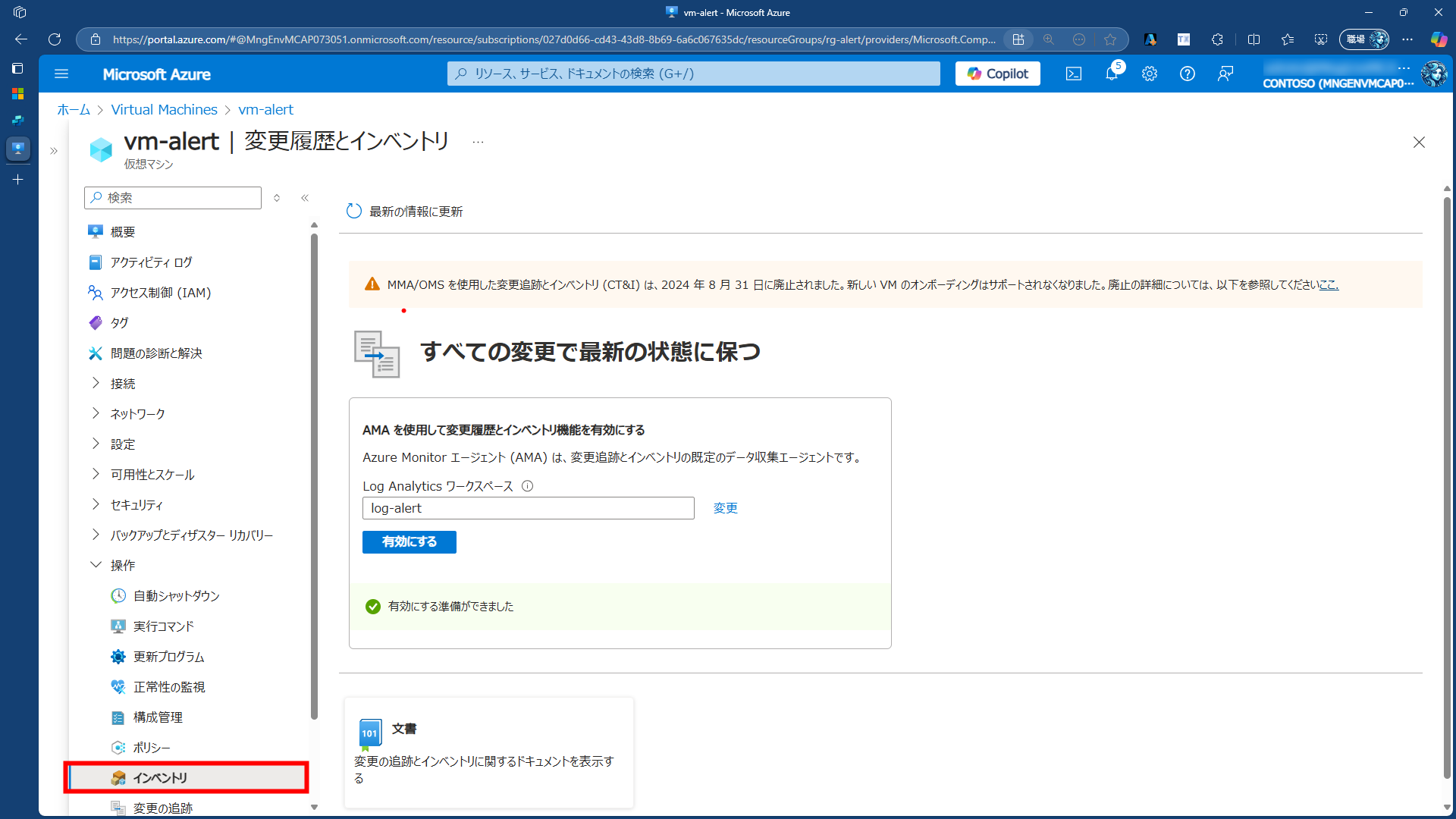Click the 有効にする button
The width and height of the screenshot is (1456, 819).
(x=409, y=541)
